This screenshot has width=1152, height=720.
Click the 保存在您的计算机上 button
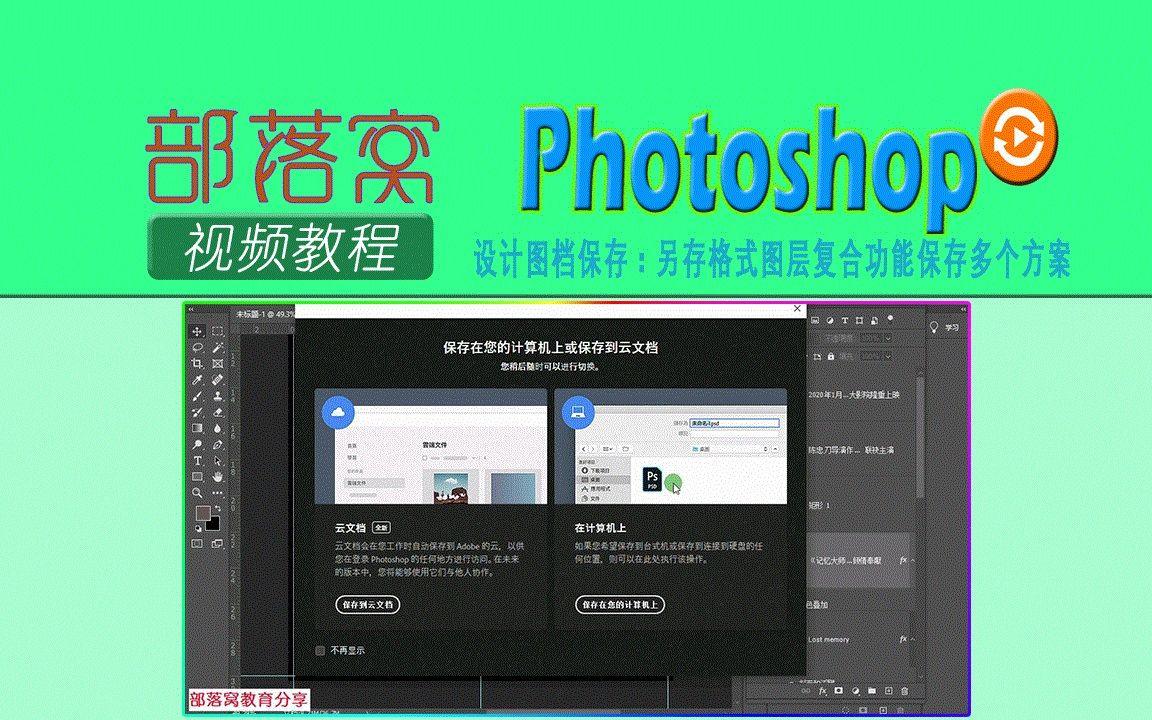click(620, 605)
